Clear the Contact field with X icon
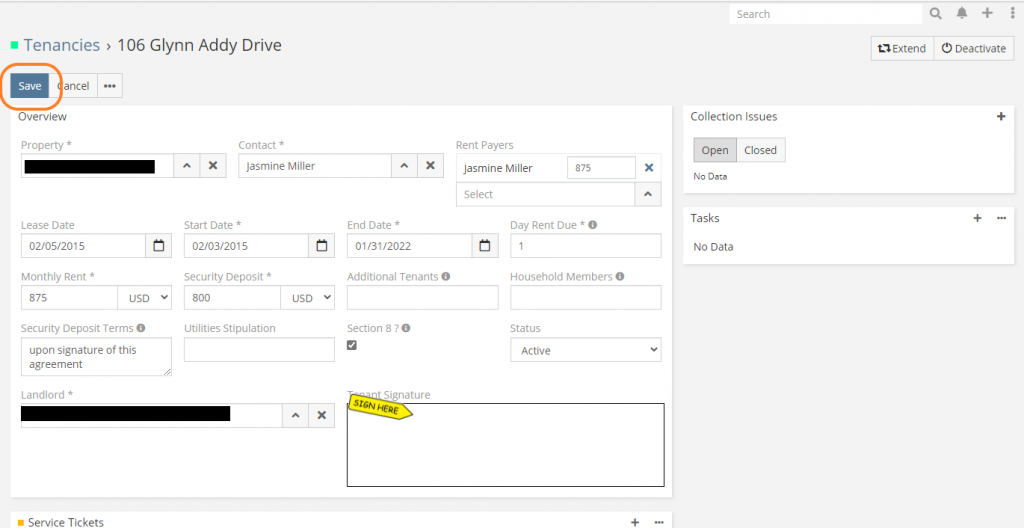Viewport: 1024px width, 528px height. pos(429,166)
